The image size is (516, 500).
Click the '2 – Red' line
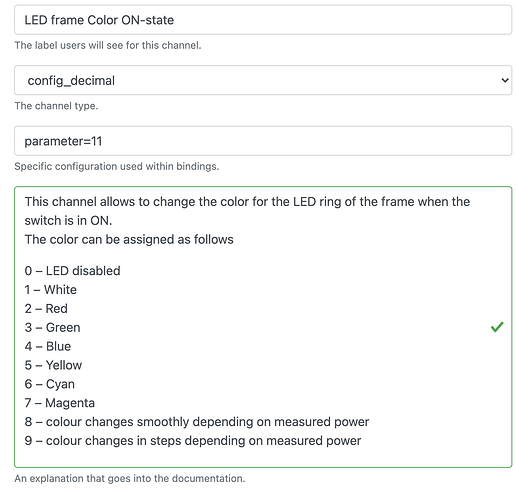click(x=46, y=309)
